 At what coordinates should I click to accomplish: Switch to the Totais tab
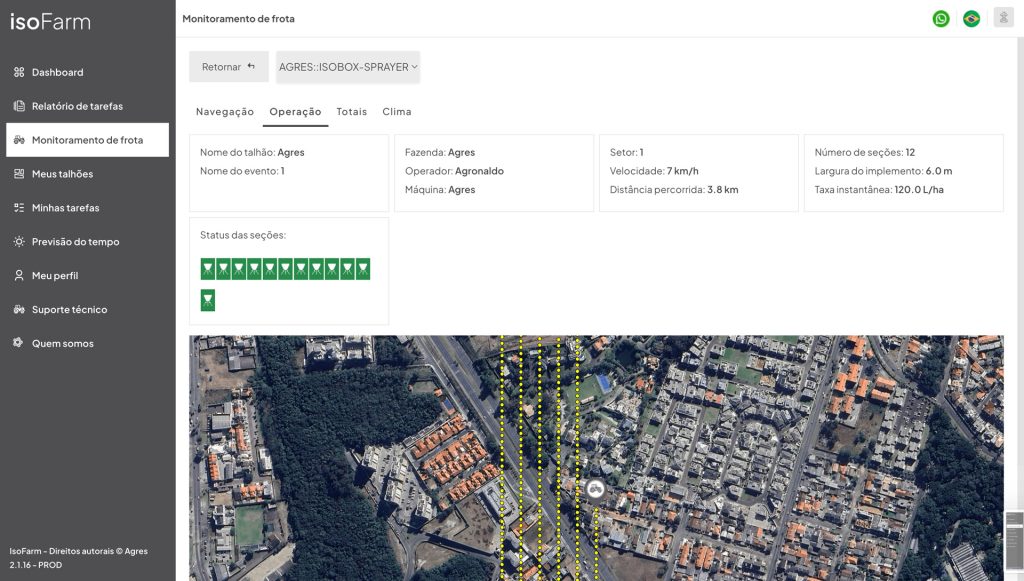pyautogui.click(x=351, y=112)
